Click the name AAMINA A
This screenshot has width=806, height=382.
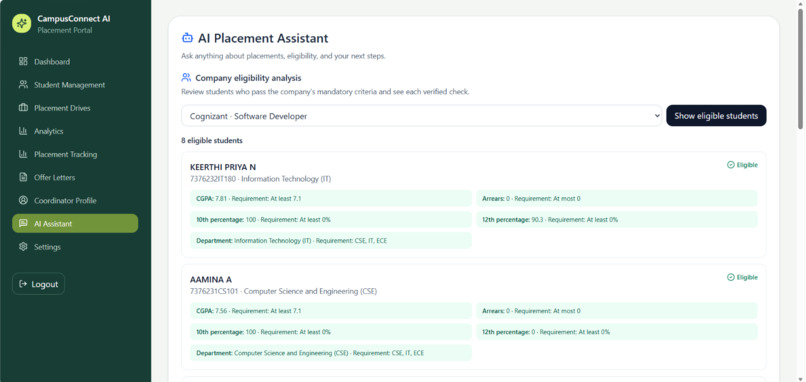(211, 280)
